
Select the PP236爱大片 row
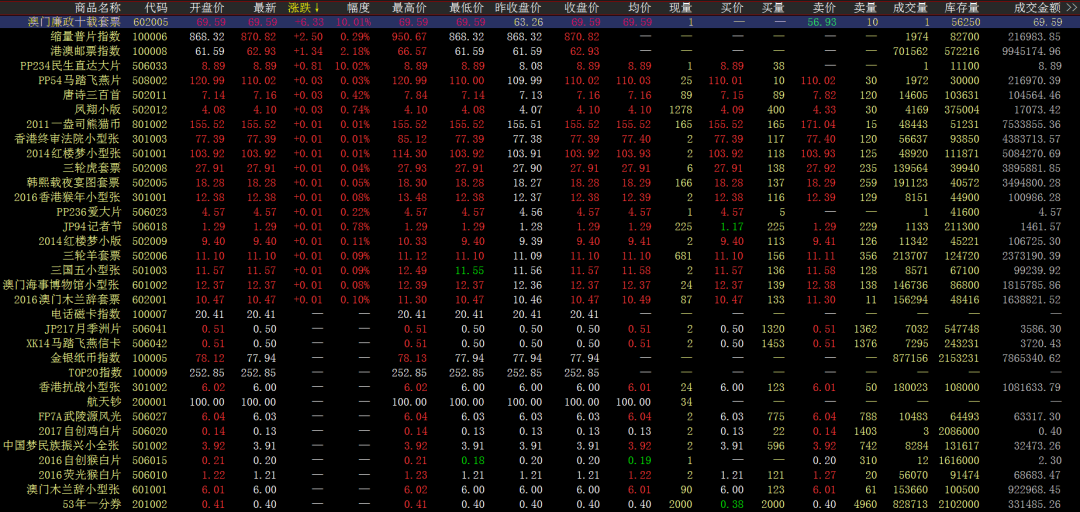(540, 212)
